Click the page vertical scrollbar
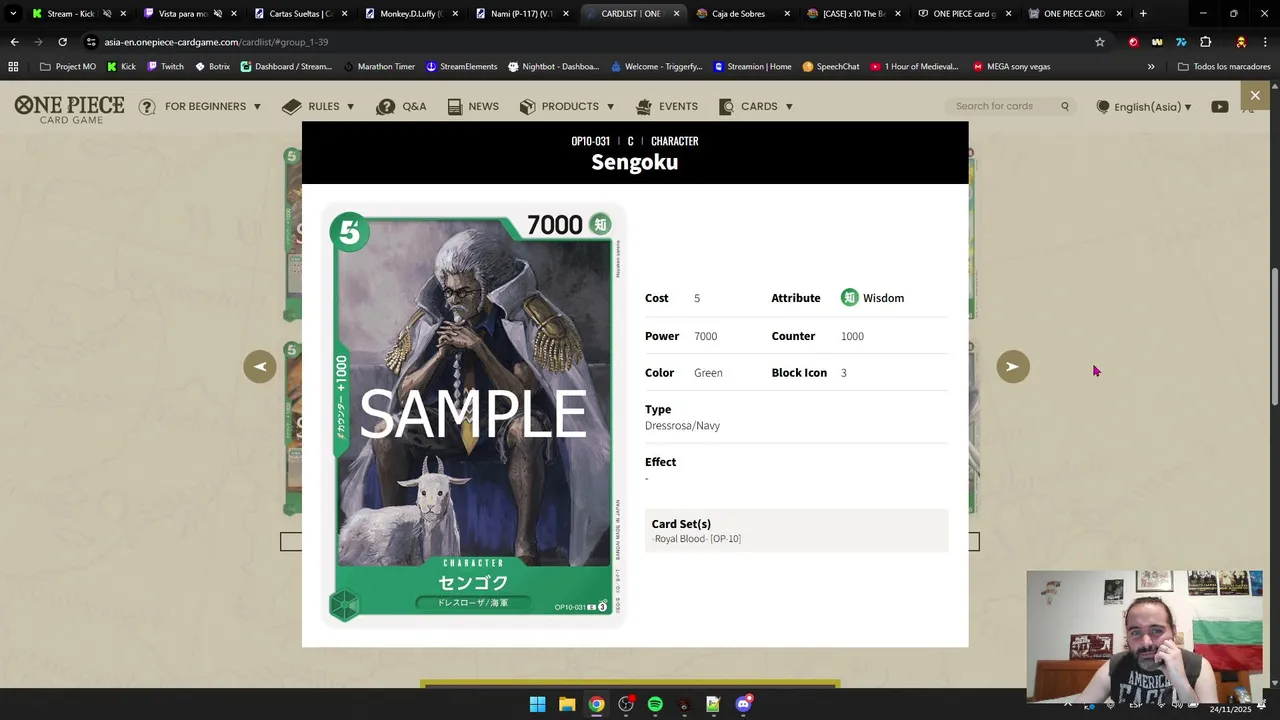This screenshot has width=1280, height=720. (x=1274, y=337)
